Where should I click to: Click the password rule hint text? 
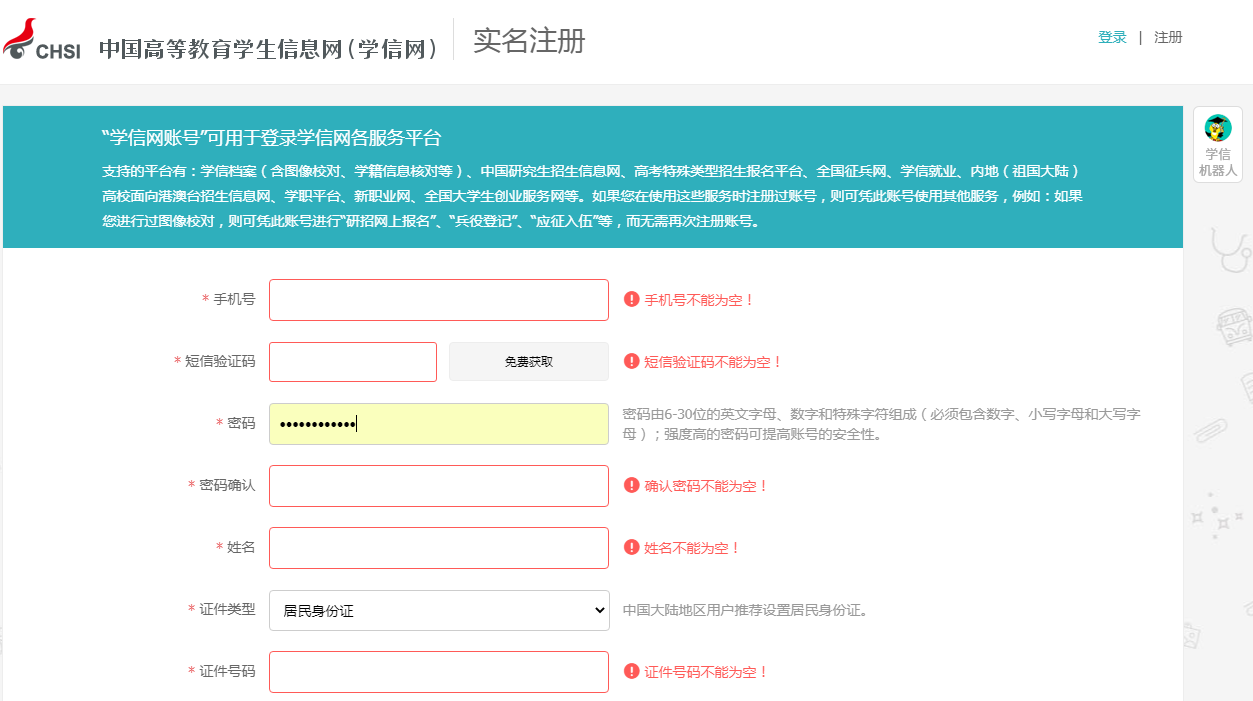[x=881, y=424]
